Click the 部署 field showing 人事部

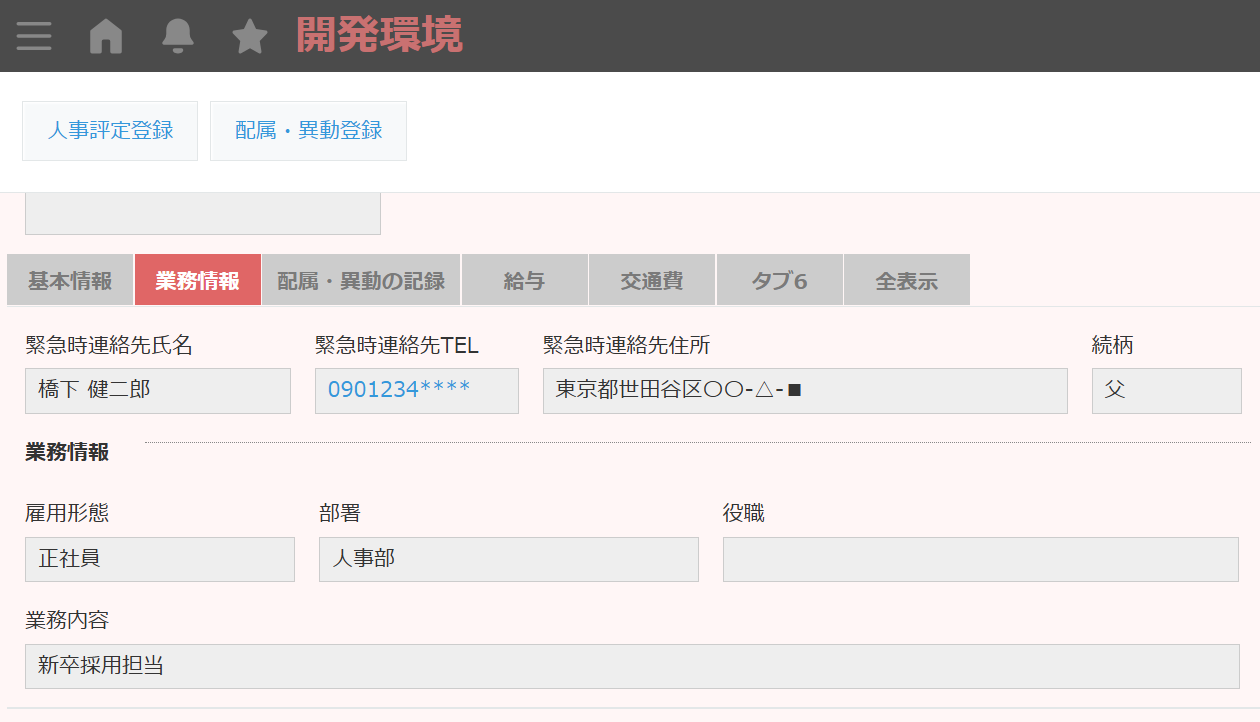click(508, 559)
